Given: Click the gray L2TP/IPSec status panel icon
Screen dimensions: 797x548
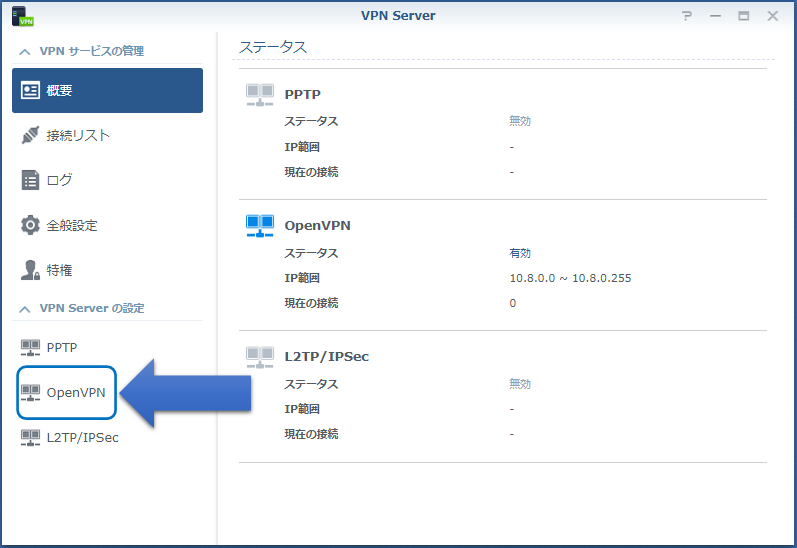Looking at the screenshot, I should 260,357.
